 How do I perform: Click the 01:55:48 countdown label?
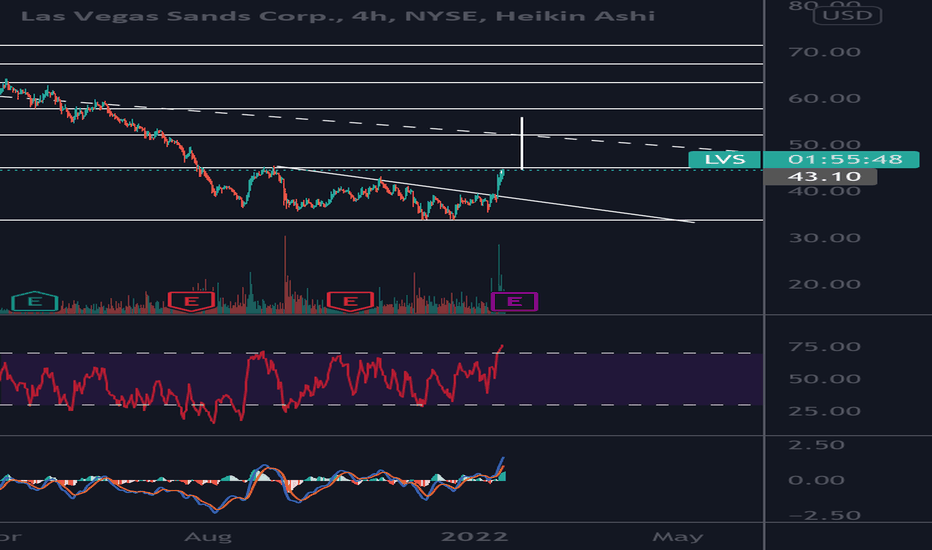[841, 159]
